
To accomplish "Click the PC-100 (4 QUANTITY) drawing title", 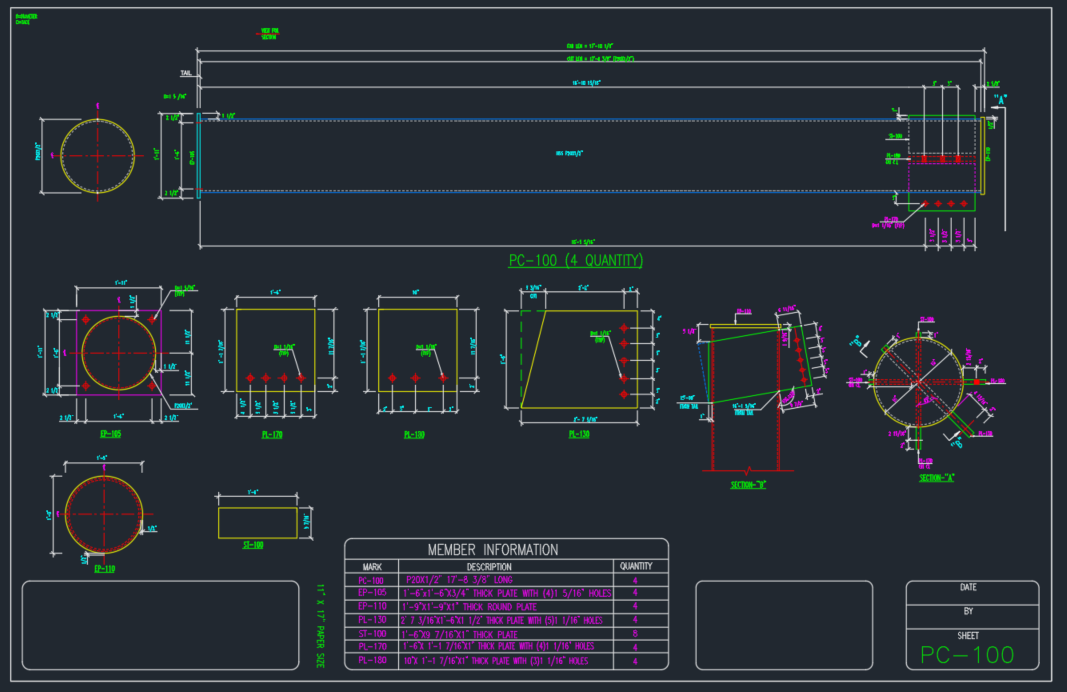I will [x=575, y=261].
